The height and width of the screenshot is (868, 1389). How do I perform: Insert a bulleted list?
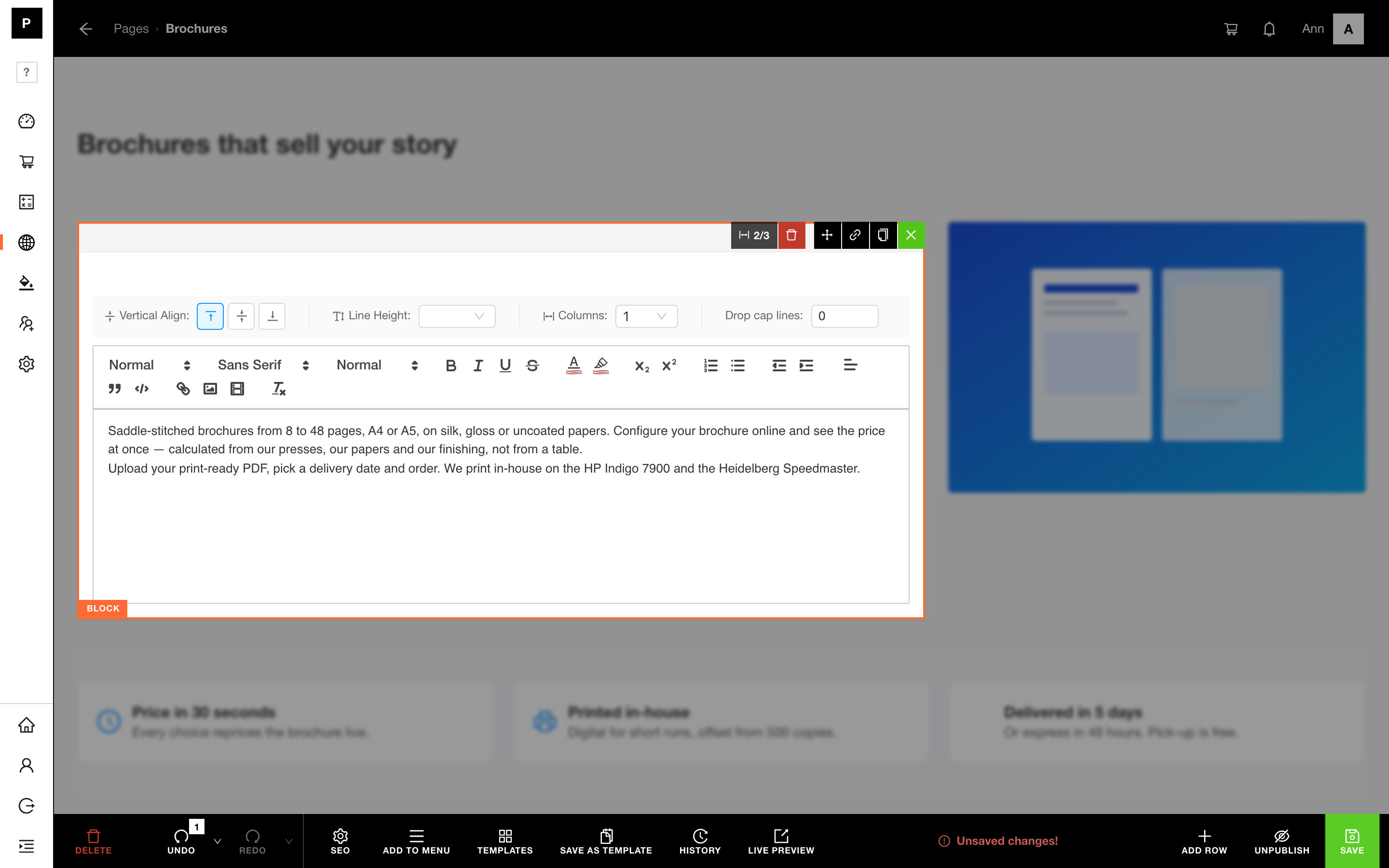point(737,366)
